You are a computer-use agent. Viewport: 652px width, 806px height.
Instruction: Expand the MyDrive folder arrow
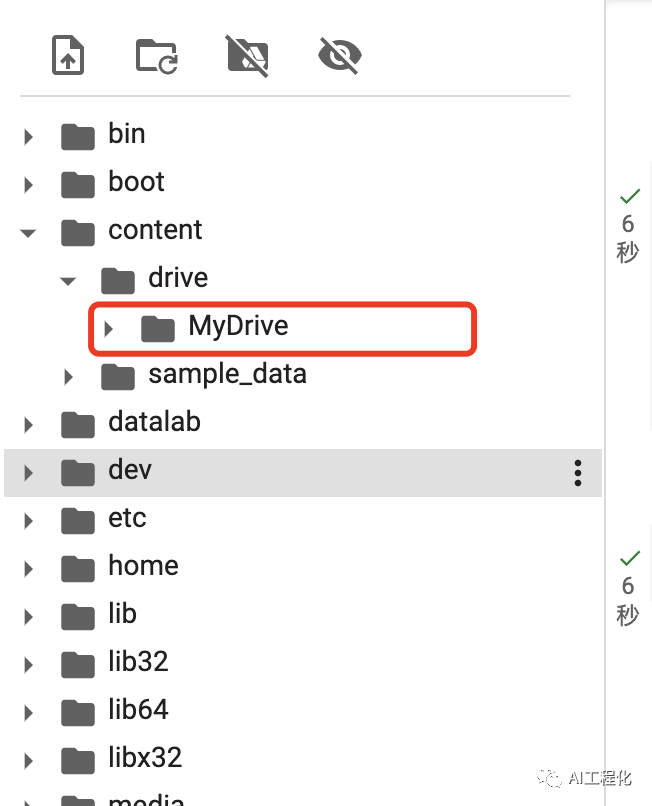point(108,328)
